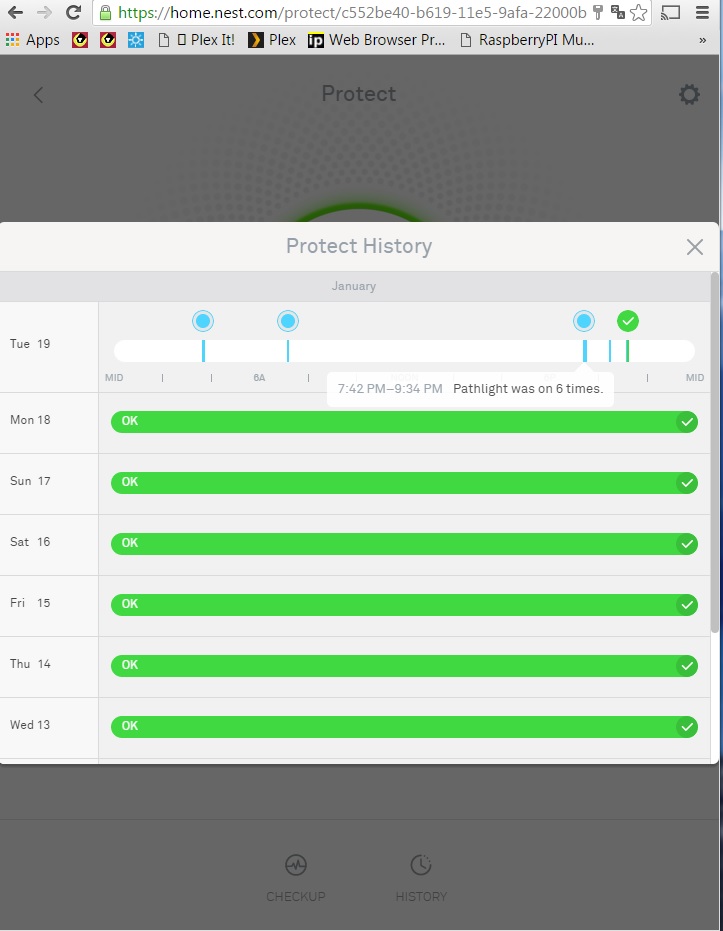Click the Fri 15 OK status bar
The width and height of the screenshot is (723, 931).
click(x=404, y=604)
